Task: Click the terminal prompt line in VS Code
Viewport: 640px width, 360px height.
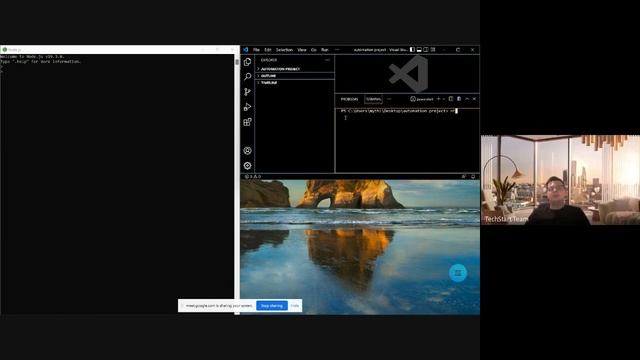Action: [x=399, y=111]
